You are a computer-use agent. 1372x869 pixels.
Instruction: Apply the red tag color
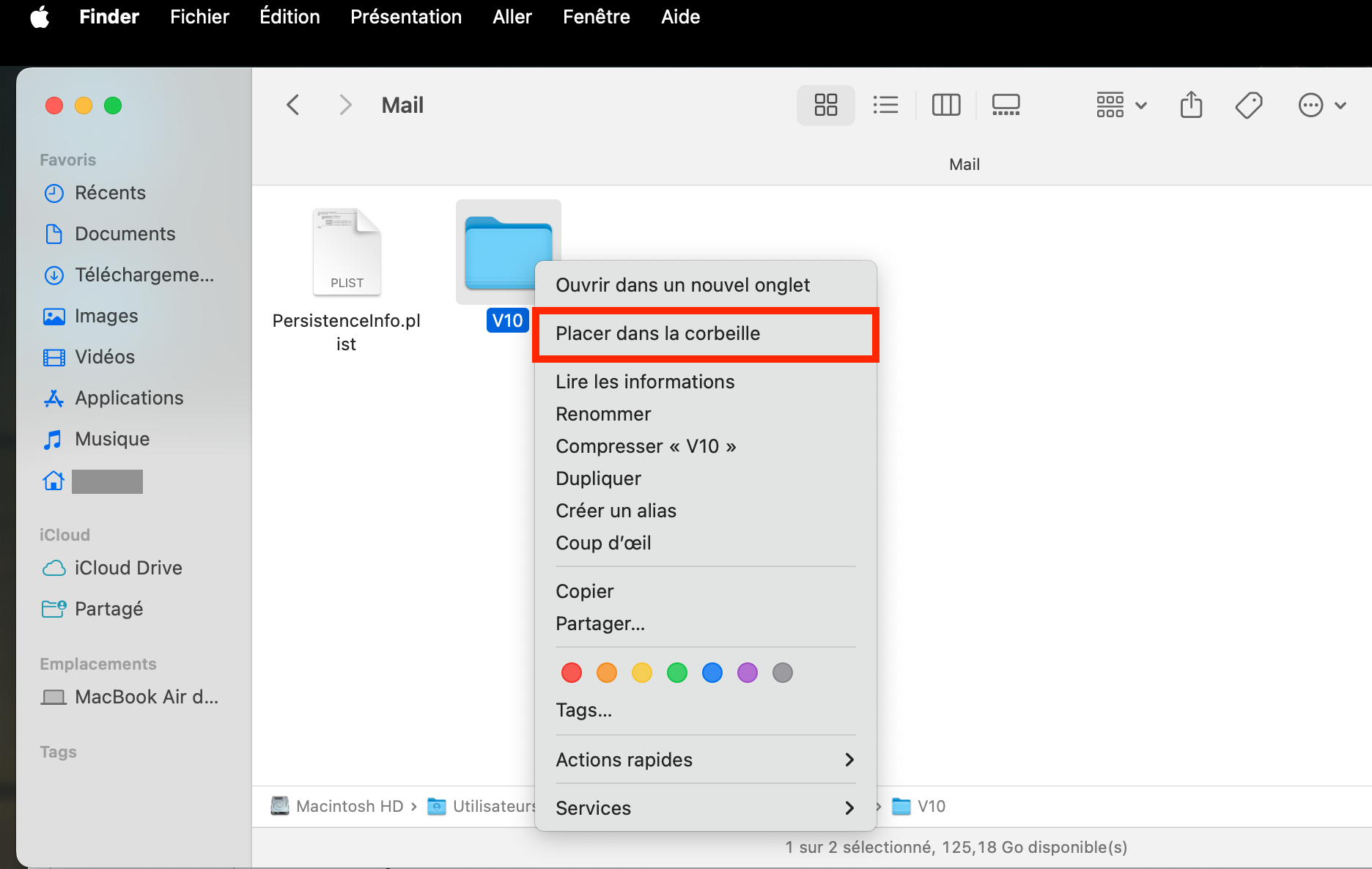(572, 673)
